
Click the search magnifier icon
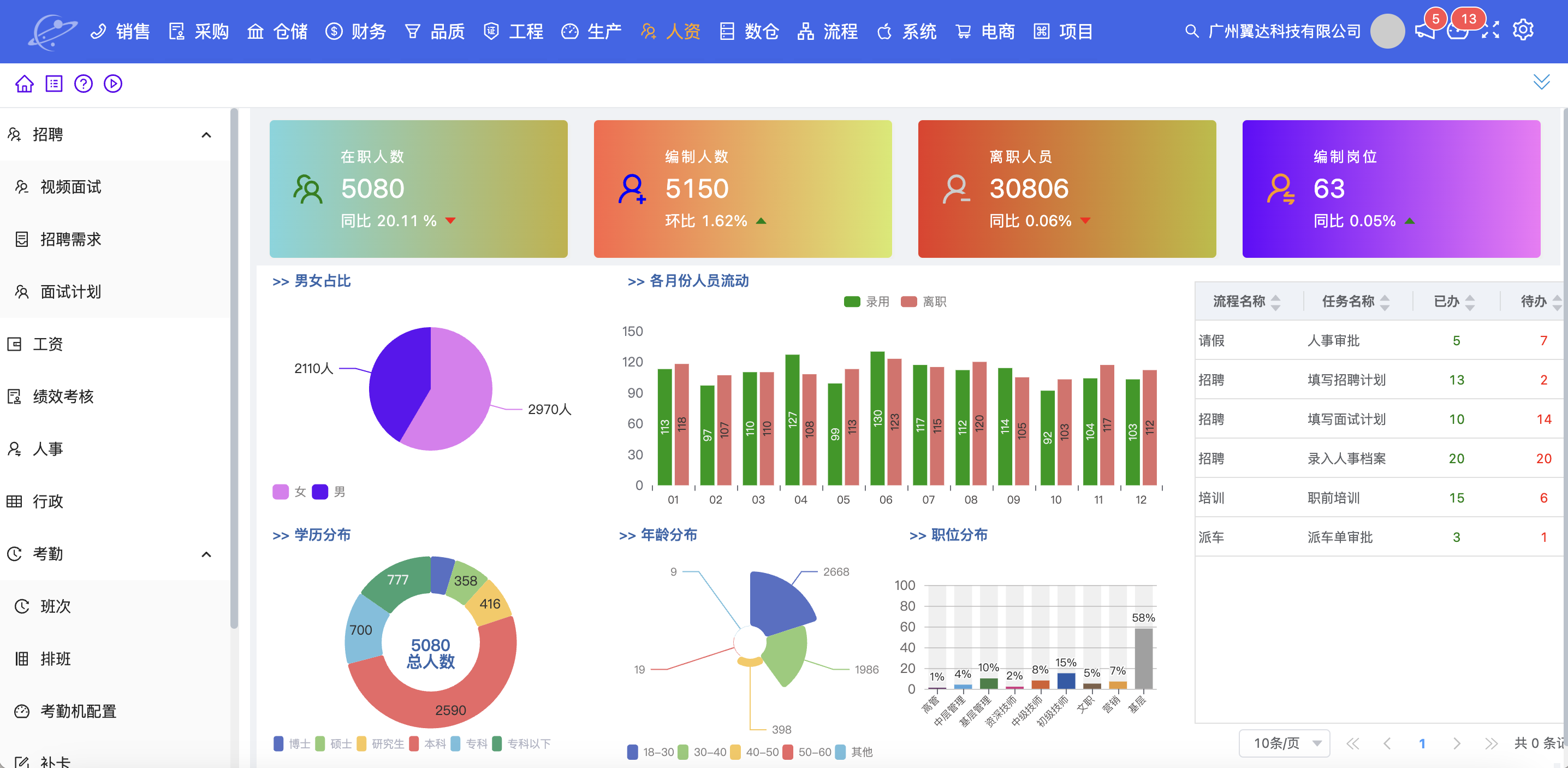(x=1192, y=31)
